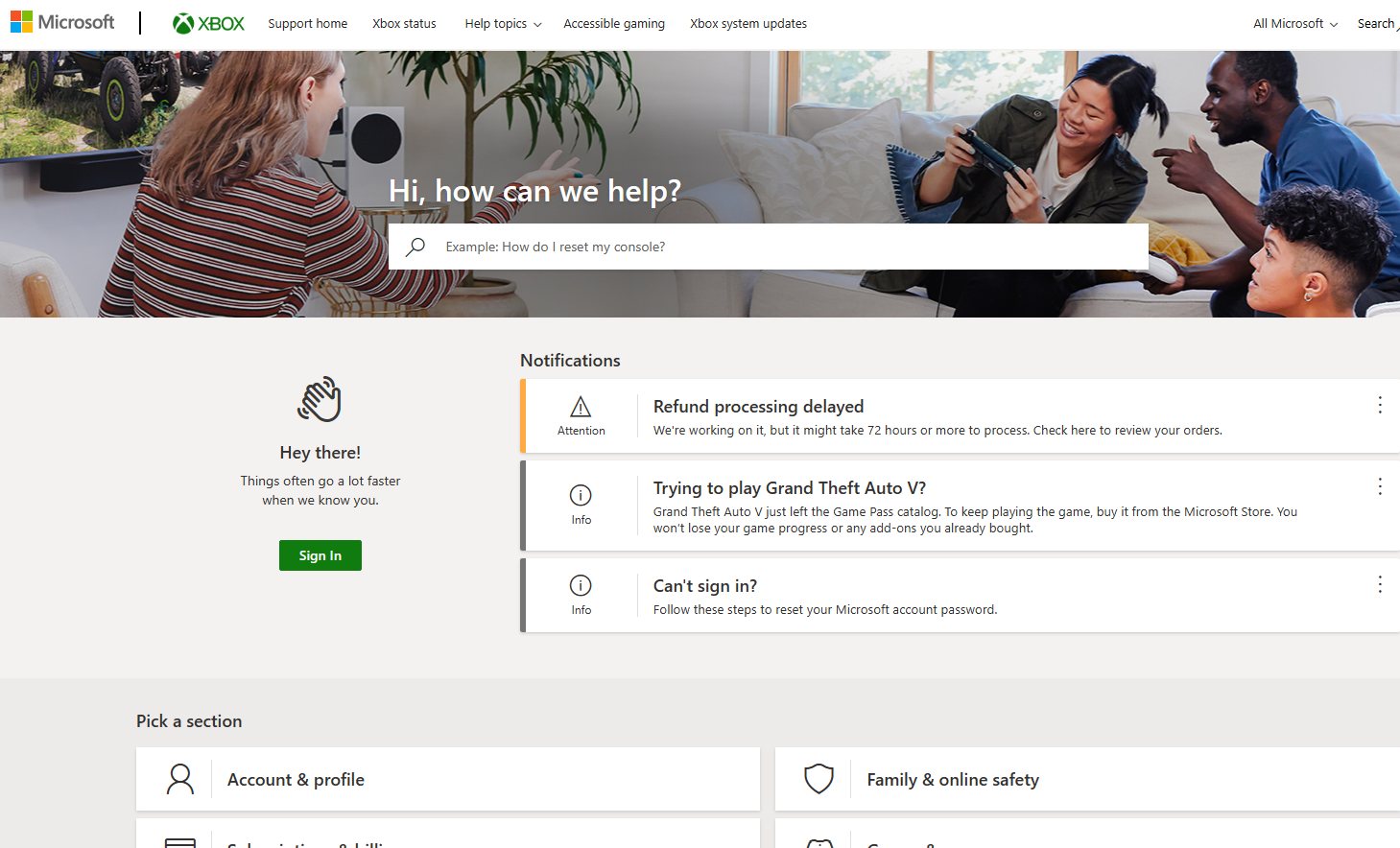Open more options for Refund processing delayed
The height and width of the screenshot is (848, 1400).
(1380, 405)
